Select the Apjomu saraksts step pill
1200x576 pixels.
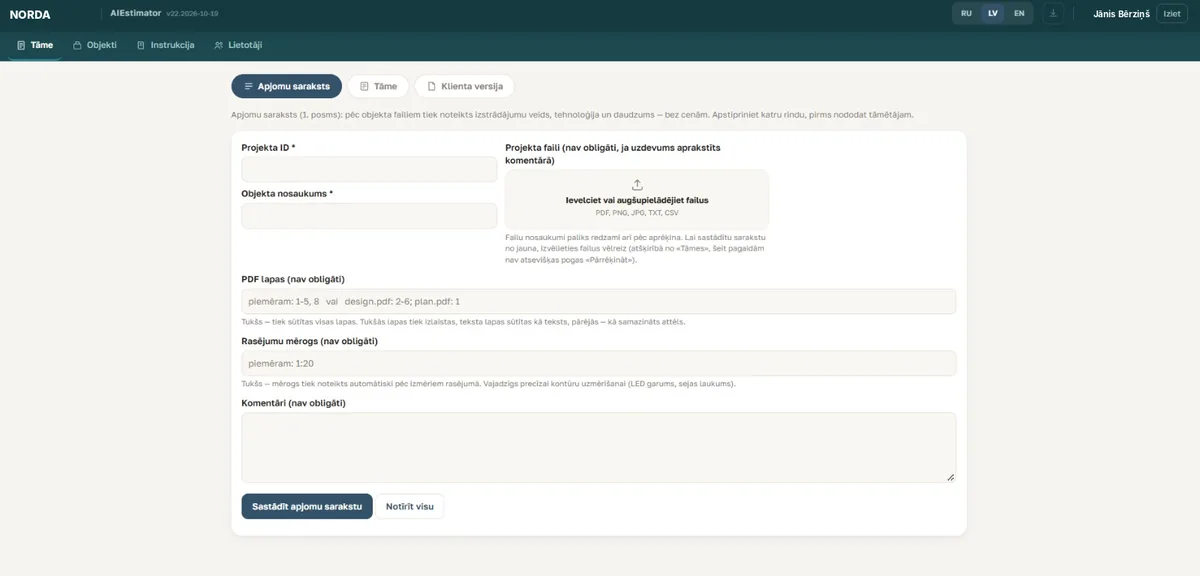coord(286,86)
